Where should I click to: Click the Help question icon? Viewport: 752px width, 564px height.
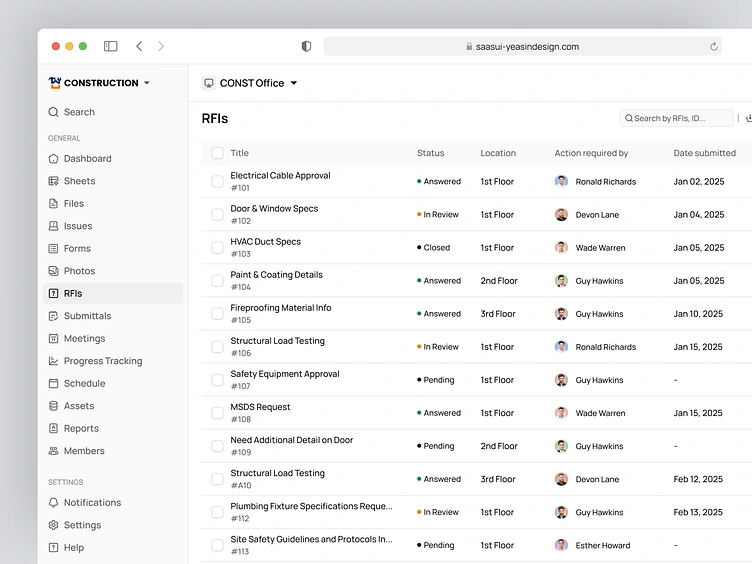tap(53, 548)
